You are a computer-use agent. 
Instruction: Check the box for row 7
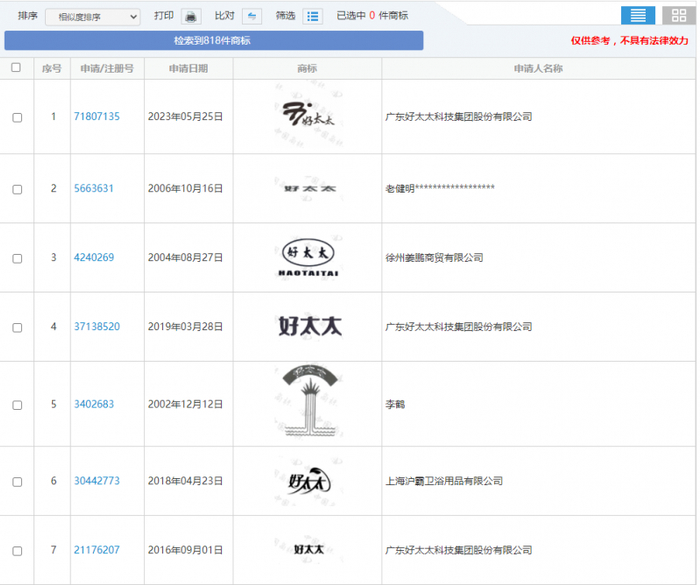[x=17, y=551]
